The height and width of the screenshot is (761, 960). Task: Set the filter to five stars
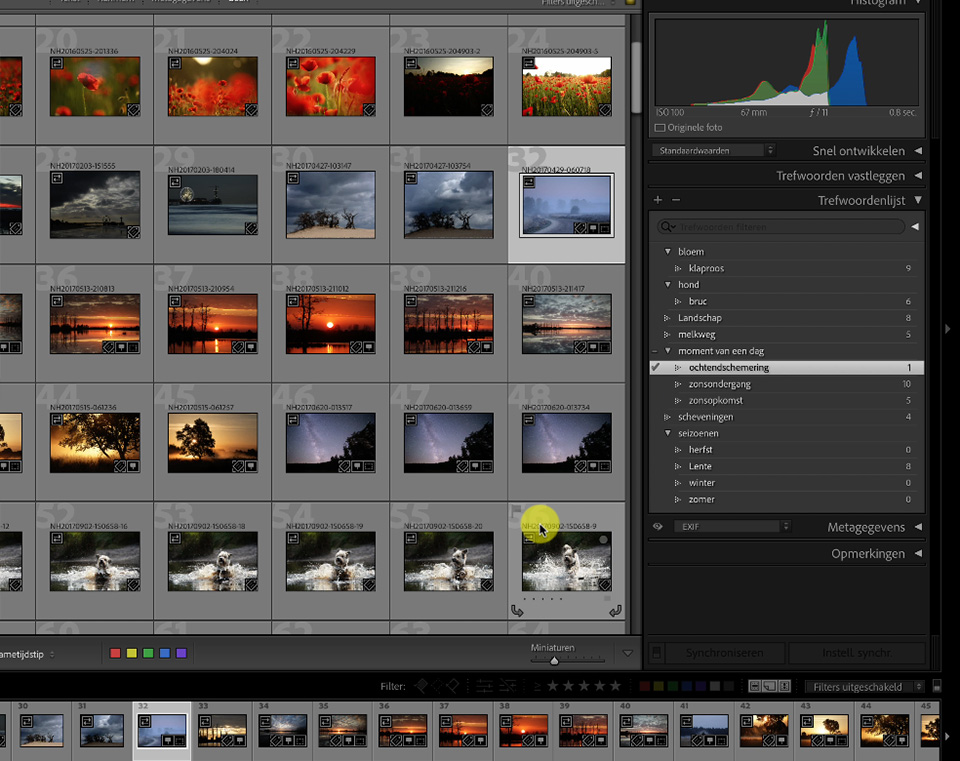click(x=615, y=686)
